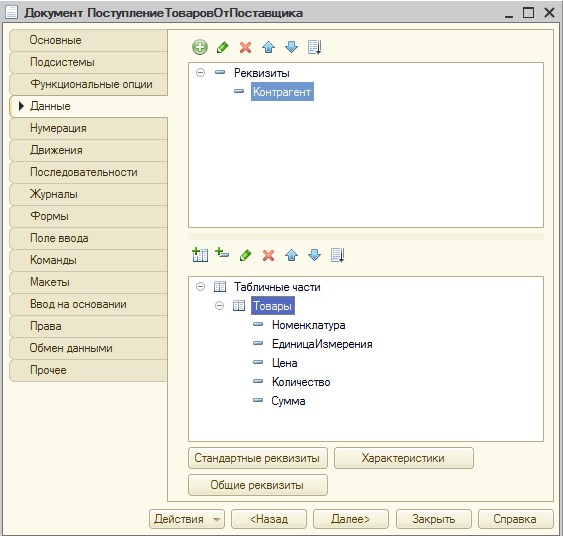563x536 pixels.
Task: Sort attributes list icon in top toolbar
Action: point(315,47)
